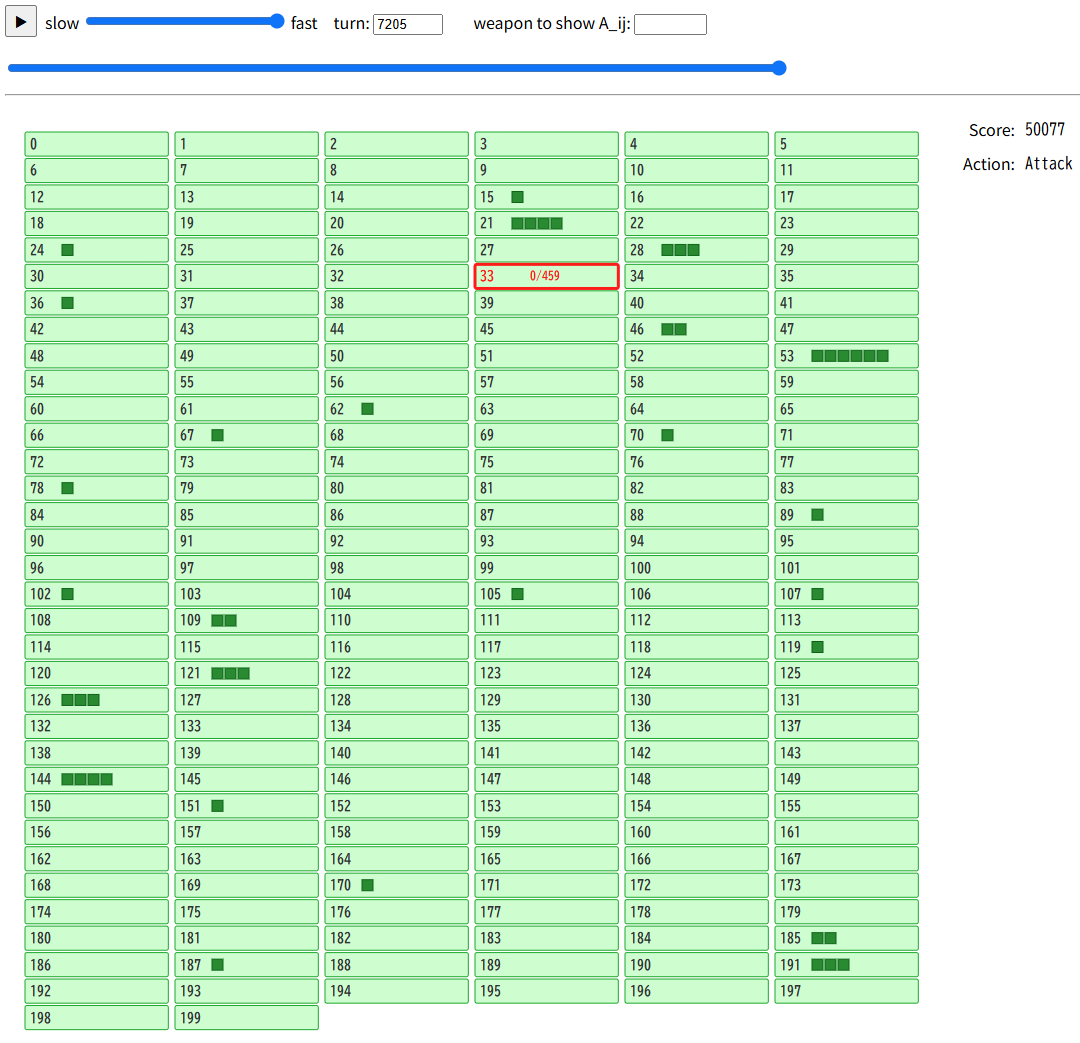Click the green square in cell 36

[68, 303]
